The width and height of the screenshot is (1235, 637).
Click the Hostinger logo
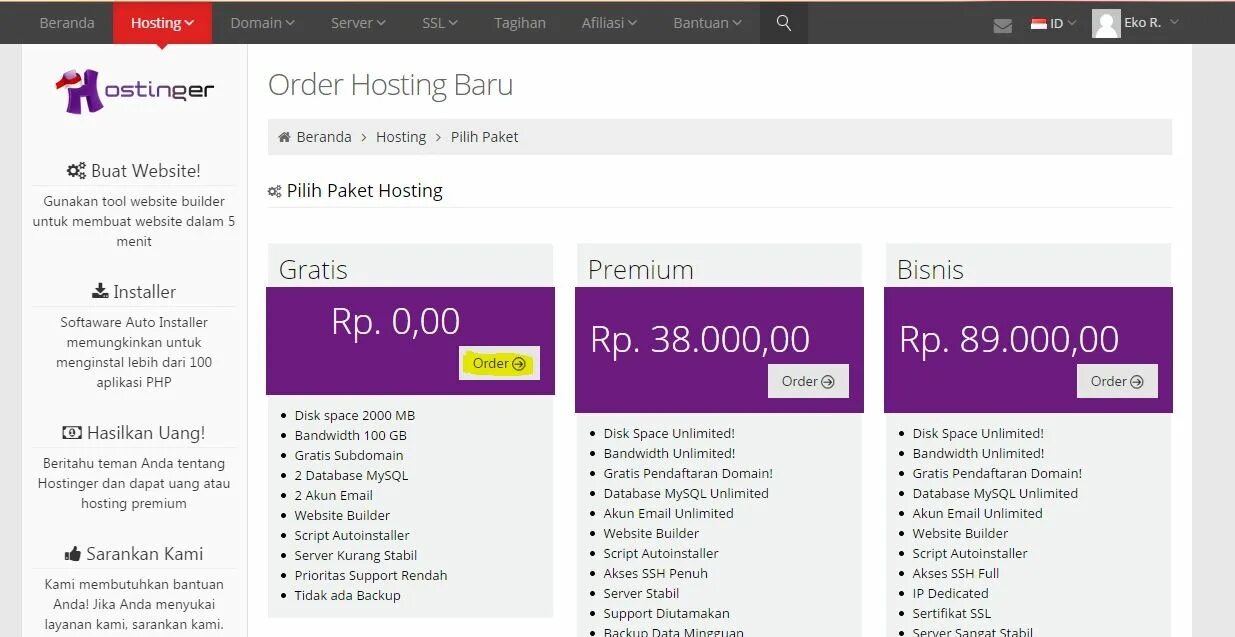pos(135,90)
